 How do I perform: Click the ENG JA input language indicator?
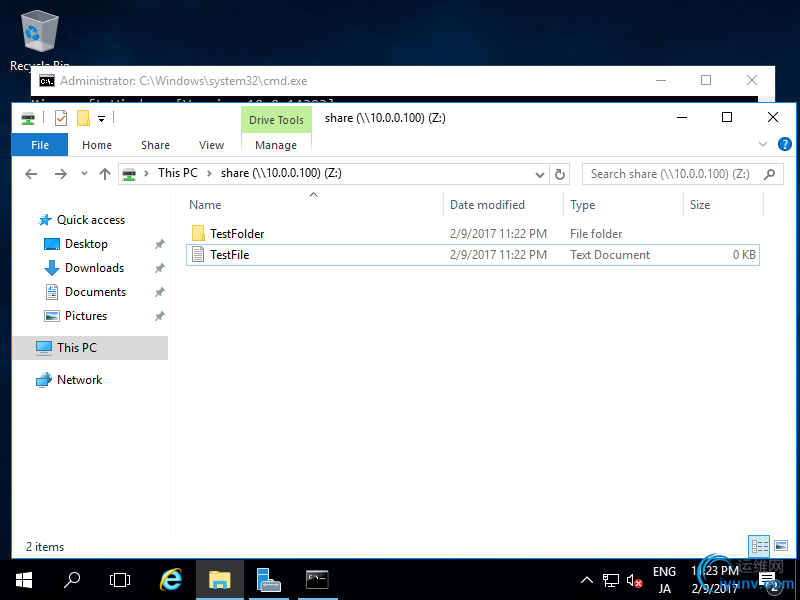tap(664, 580)
